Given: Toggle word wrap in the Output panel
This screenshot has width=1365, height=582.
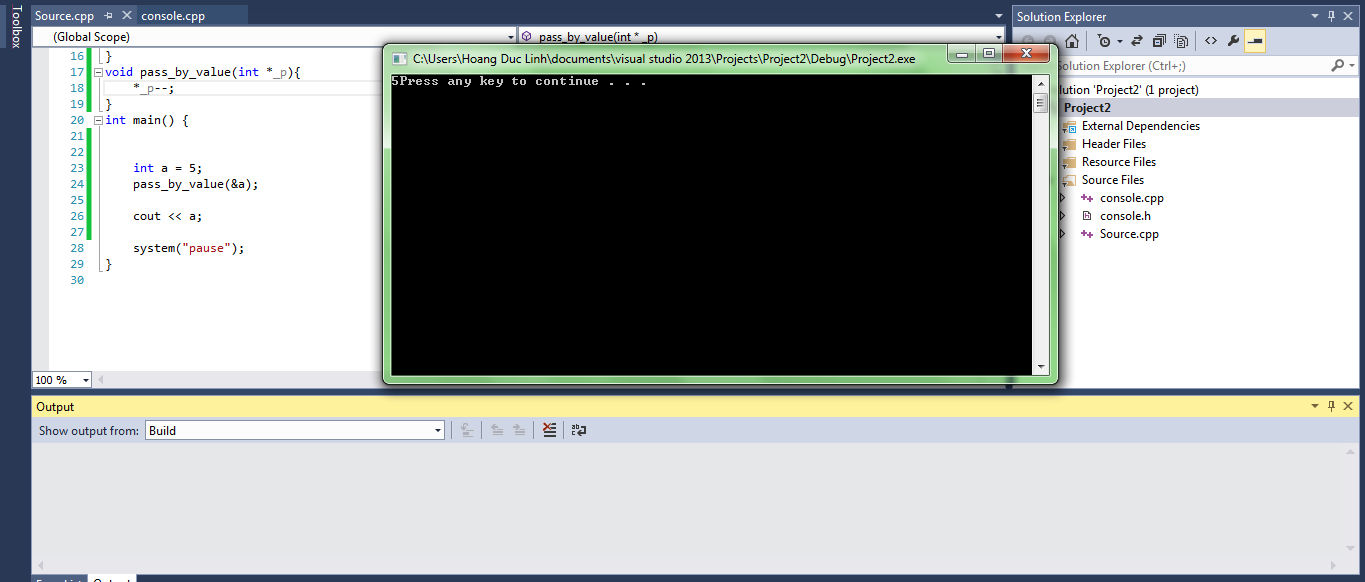Looking at the screenshot, I should point(578,430).
